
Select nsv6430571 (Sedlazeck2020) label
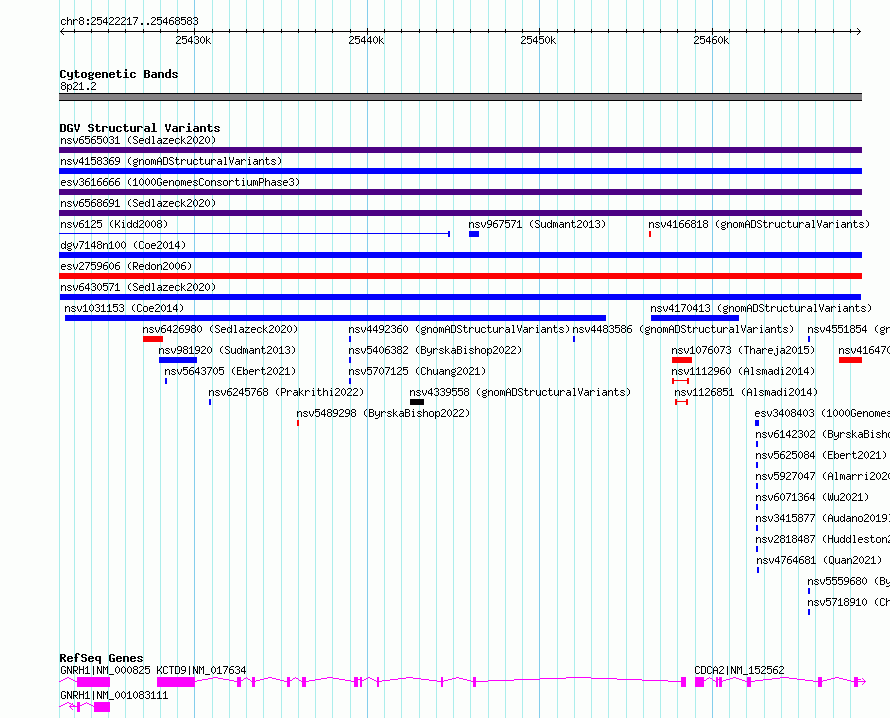[x=138, y=287]
